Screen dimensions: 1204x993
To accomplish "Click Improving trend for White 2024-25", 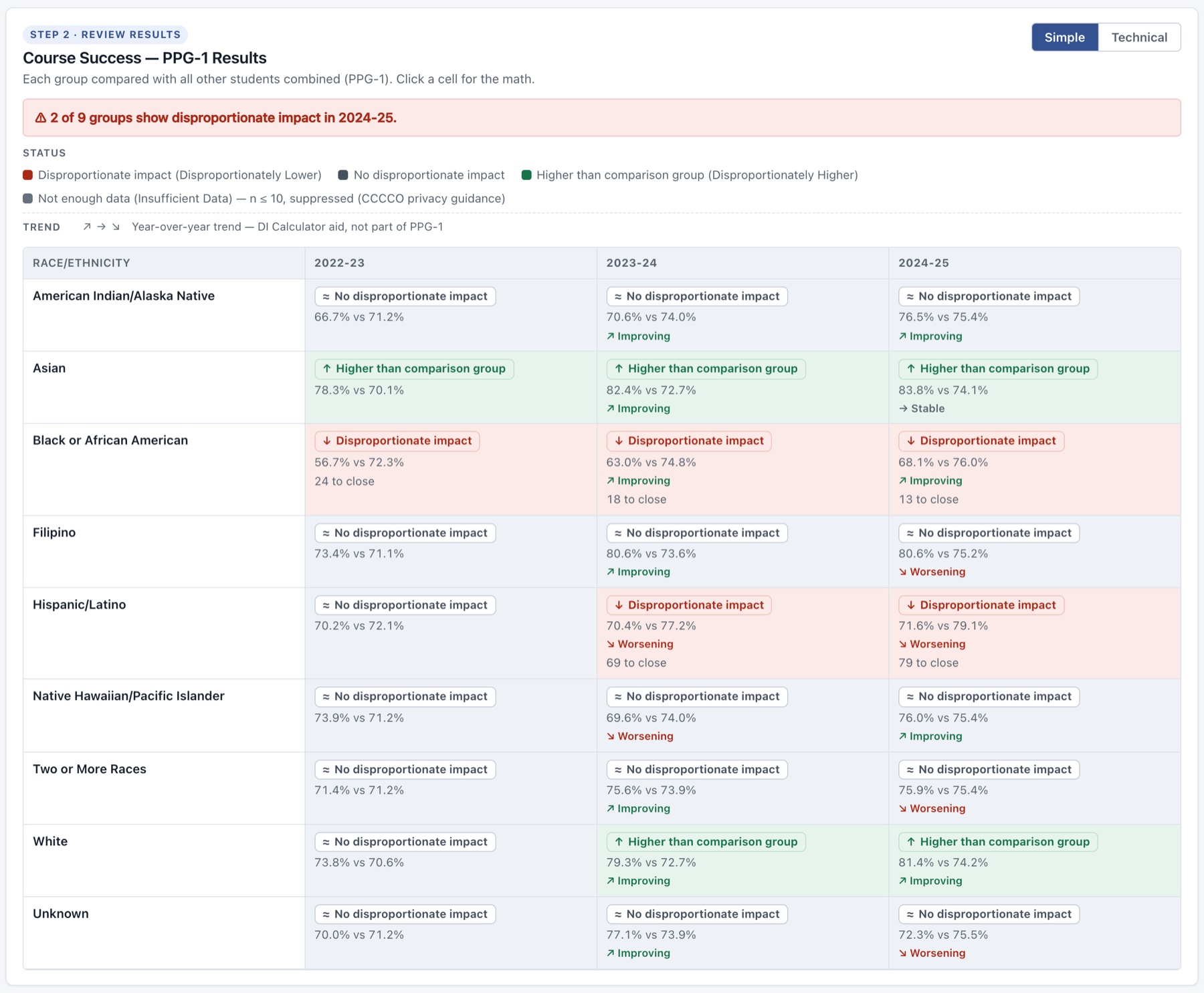I will [x=930, y=881].
